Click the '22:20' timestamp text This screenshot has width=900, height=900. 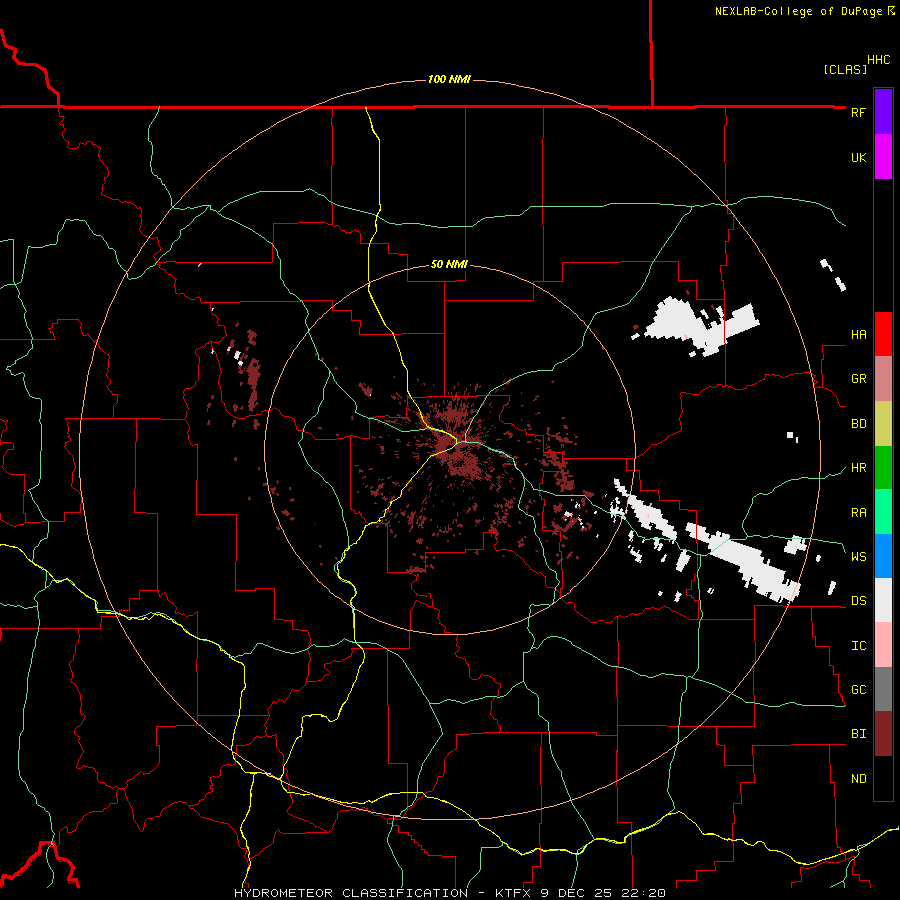[642, 893]
